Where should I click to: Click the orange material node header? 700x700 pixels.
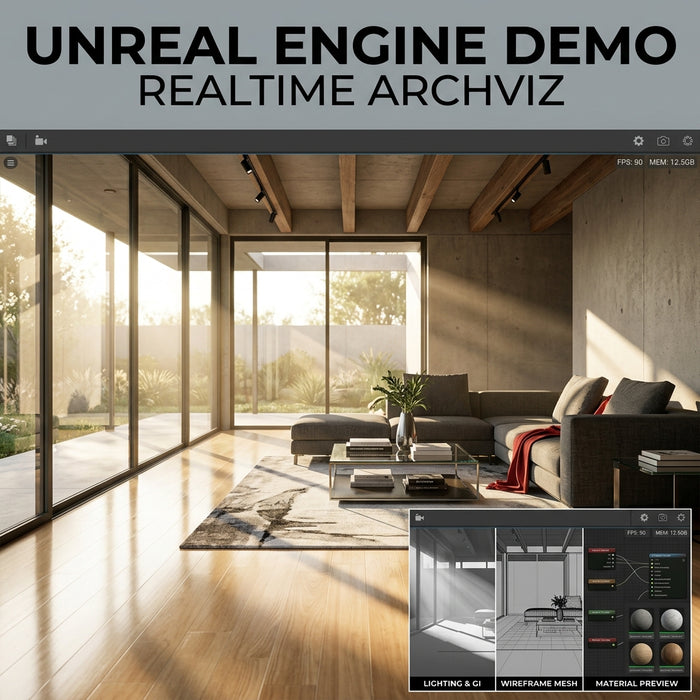click(x=601, y=582)
